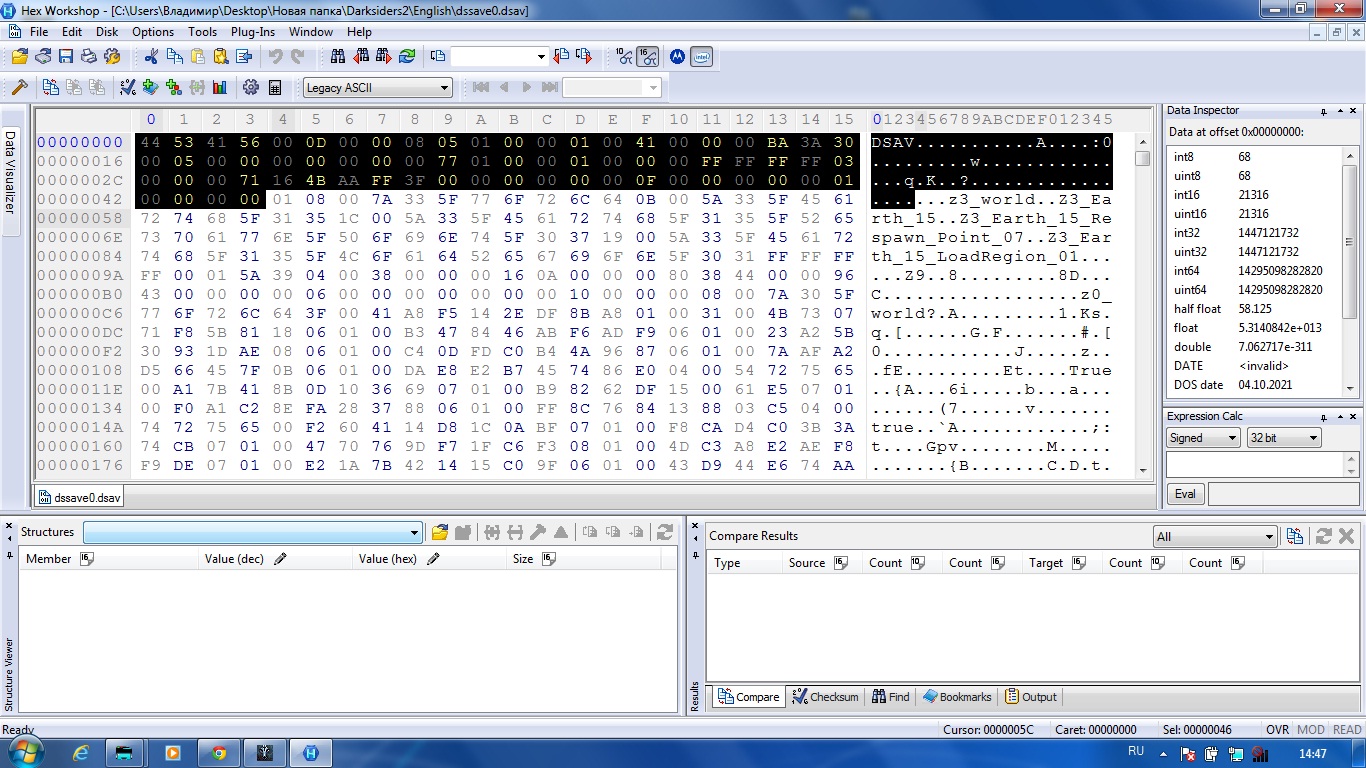Click the Open file folder icon
Image resolution: width=1366 pixels, height=768 pixels.
coord(20,57)
